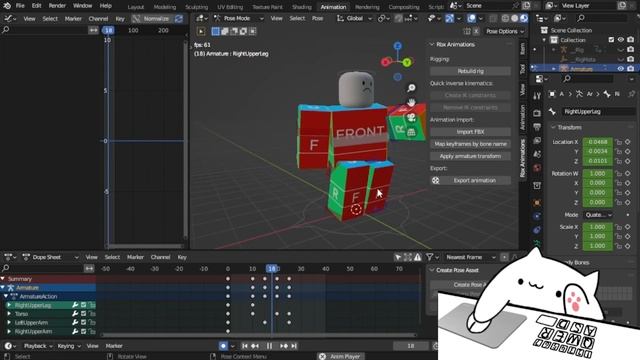The image size is (640, 360).
Task: Toggle Collection exclude checkbox in outliner
Action: tap(611, 40)
